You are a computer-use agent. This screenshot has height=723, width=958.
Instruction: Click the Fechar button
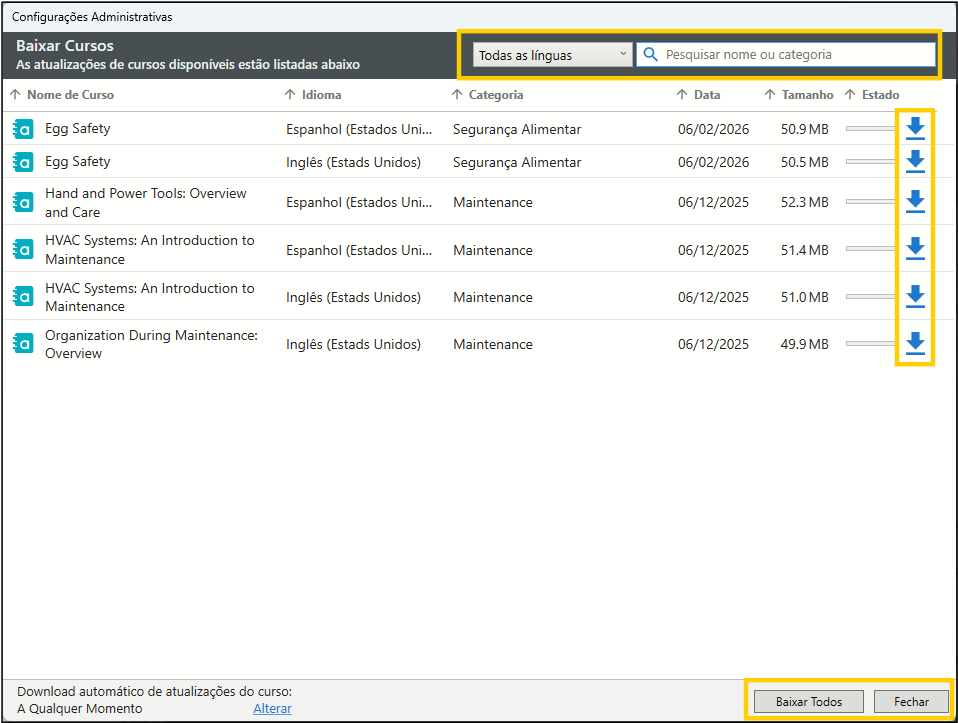(x=911, y=702)
